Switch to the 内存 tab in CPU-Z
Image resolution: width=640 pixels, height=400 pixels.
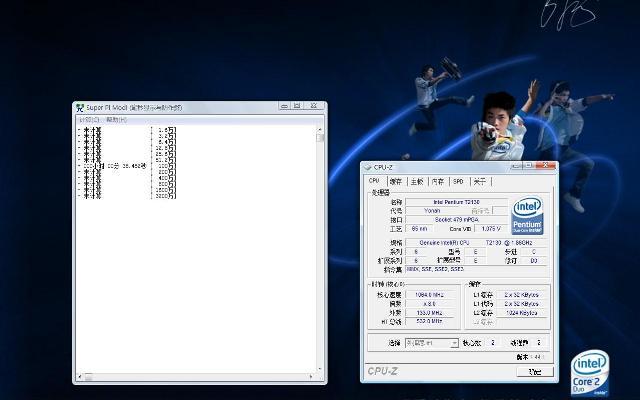(x=437, y=181)
